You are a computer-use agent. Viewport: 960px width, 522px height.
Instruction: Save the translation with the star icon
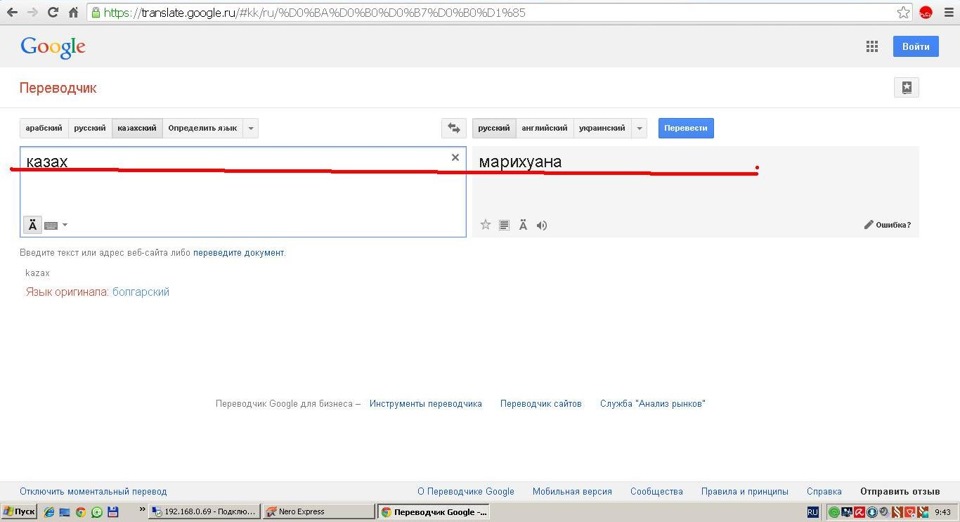pyautogui.click(x=486, y=225)
